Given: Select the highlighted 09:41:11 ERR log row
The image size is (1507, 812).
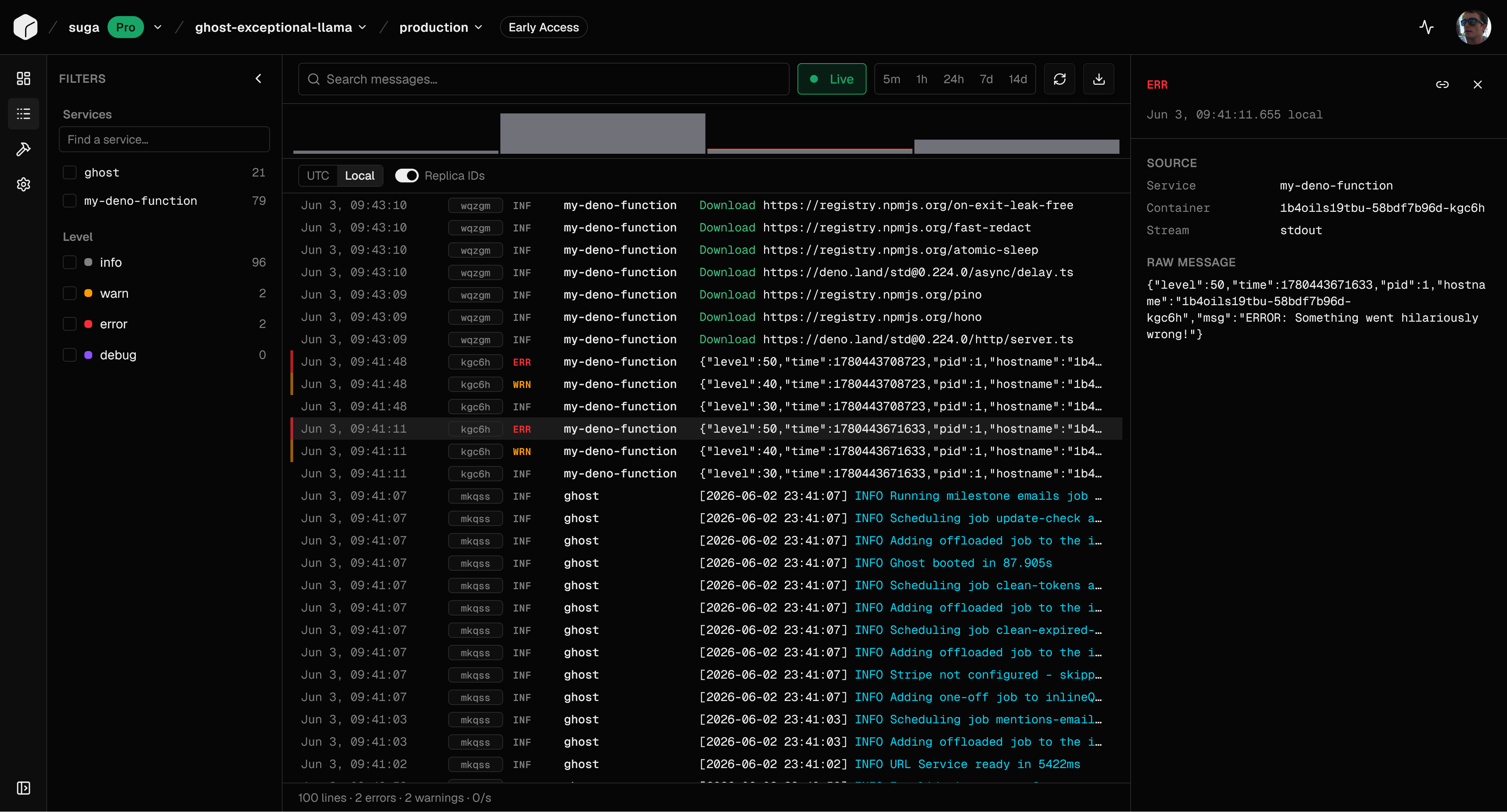Looking at the screenshot, I should pyautogui.click(x=706, y=428).
